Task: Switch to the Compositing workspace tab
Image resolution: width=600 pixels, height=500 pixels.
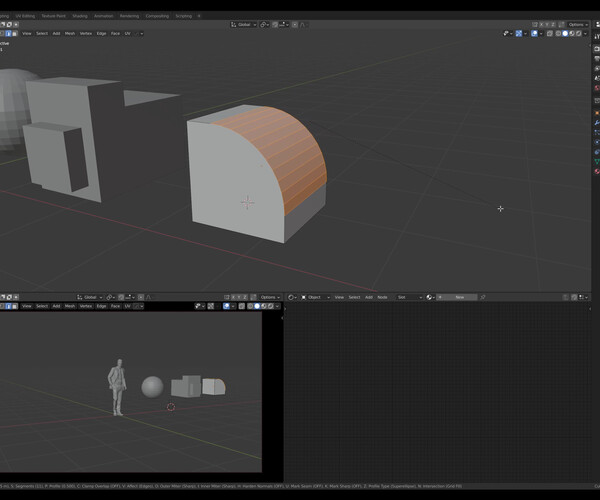Action: point(157,16)
